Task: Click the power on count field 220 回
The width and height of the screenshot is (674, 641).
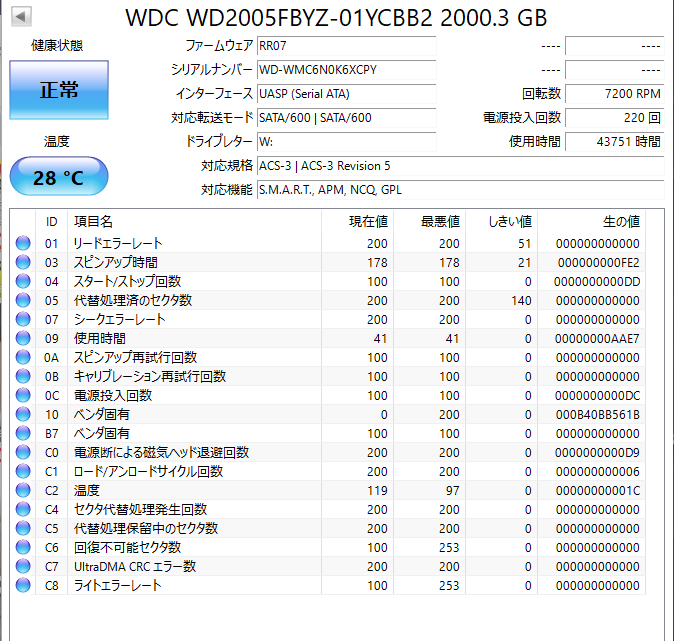Action: (x=615, y=118)
